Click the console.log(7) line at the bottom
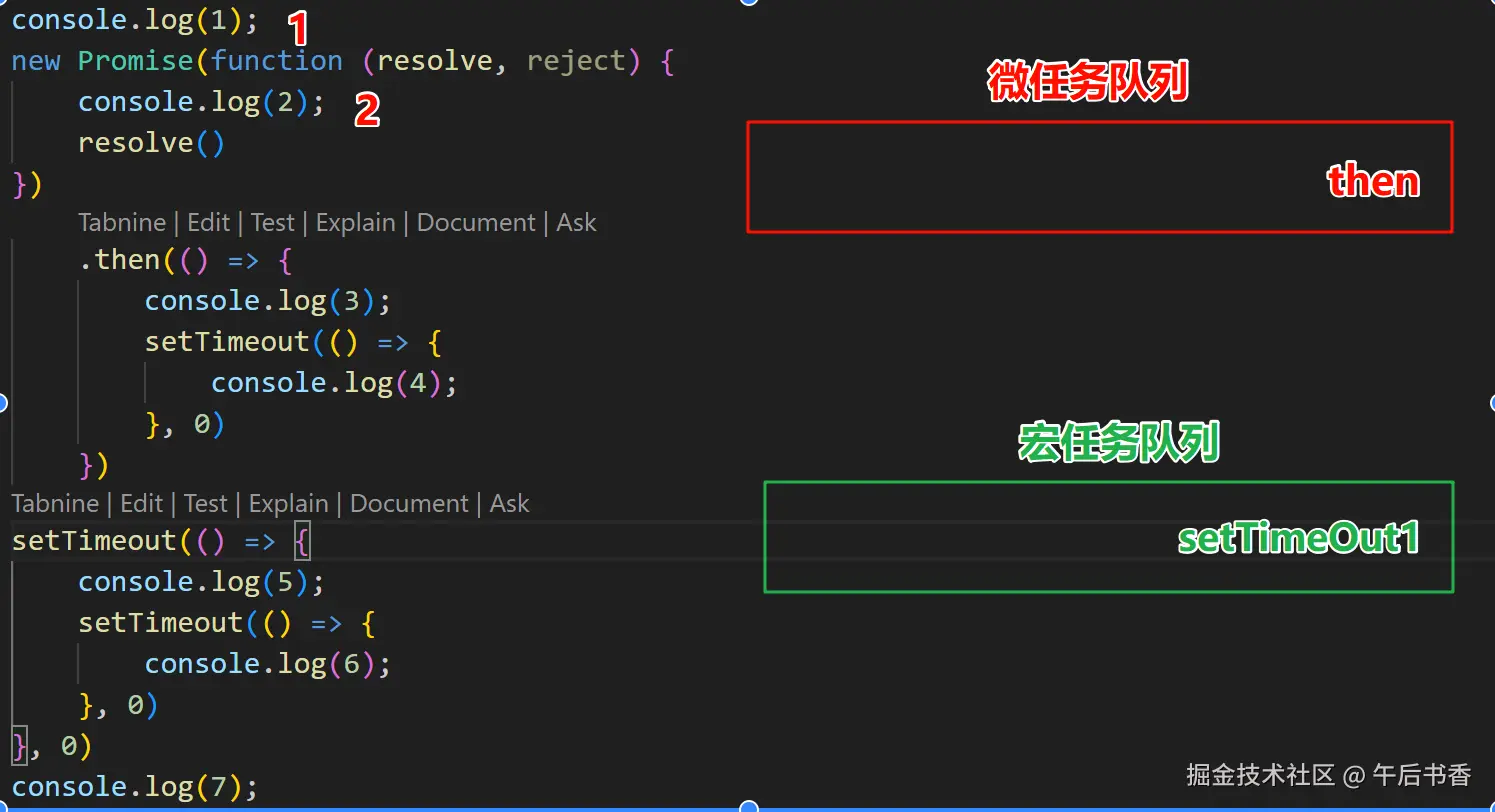 point(132,786)
